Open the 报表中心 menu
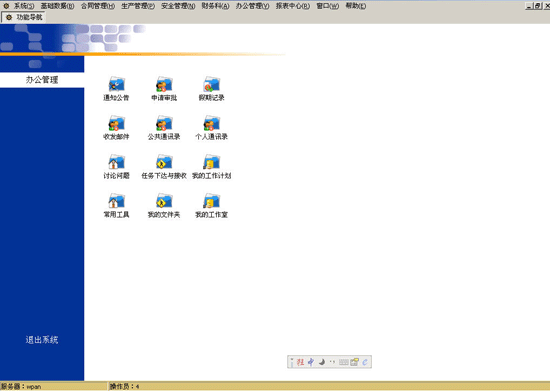Image resolution: width=550 pixels, height=391 pixels. coord(293,6)
